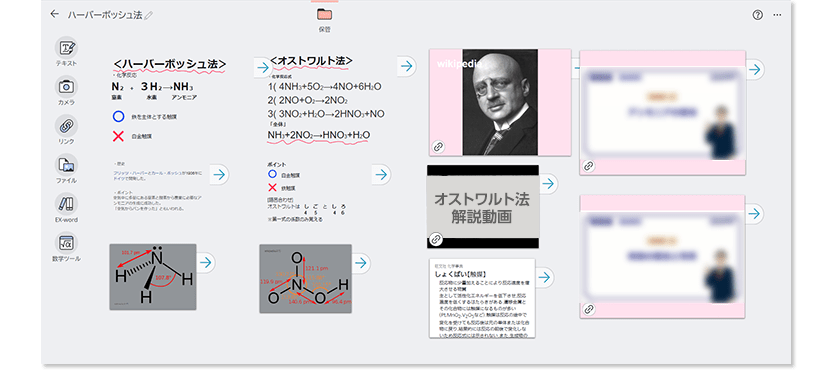Open the upper blurred presenter video card
This screenshot has height=374, width=830.
pyautogui.click(x=663, y=113)
